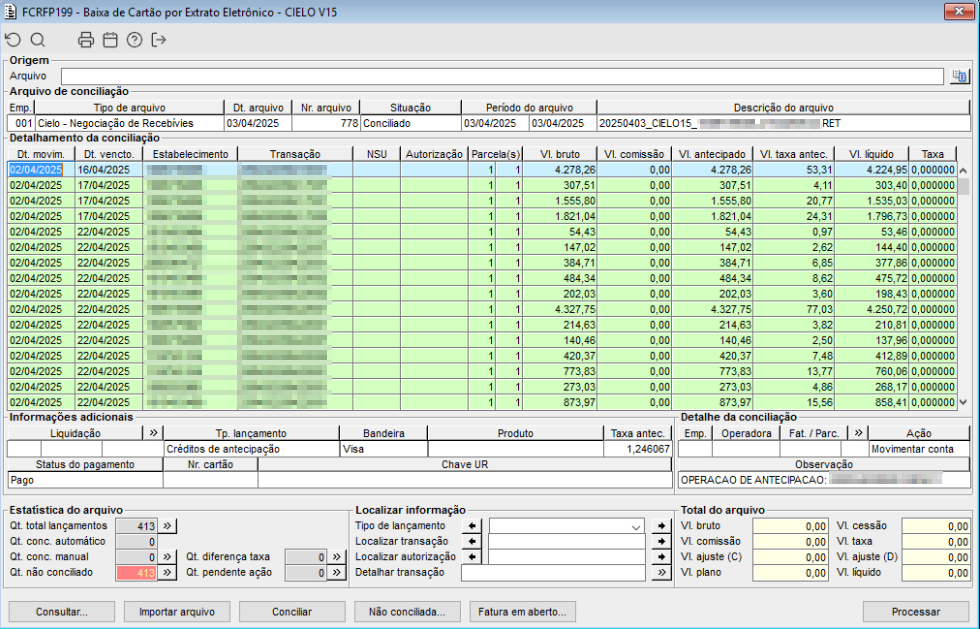The image size is (980, 629).
Task: Click the Vl. taxa antec. cell 77,03
Action: 794,309
